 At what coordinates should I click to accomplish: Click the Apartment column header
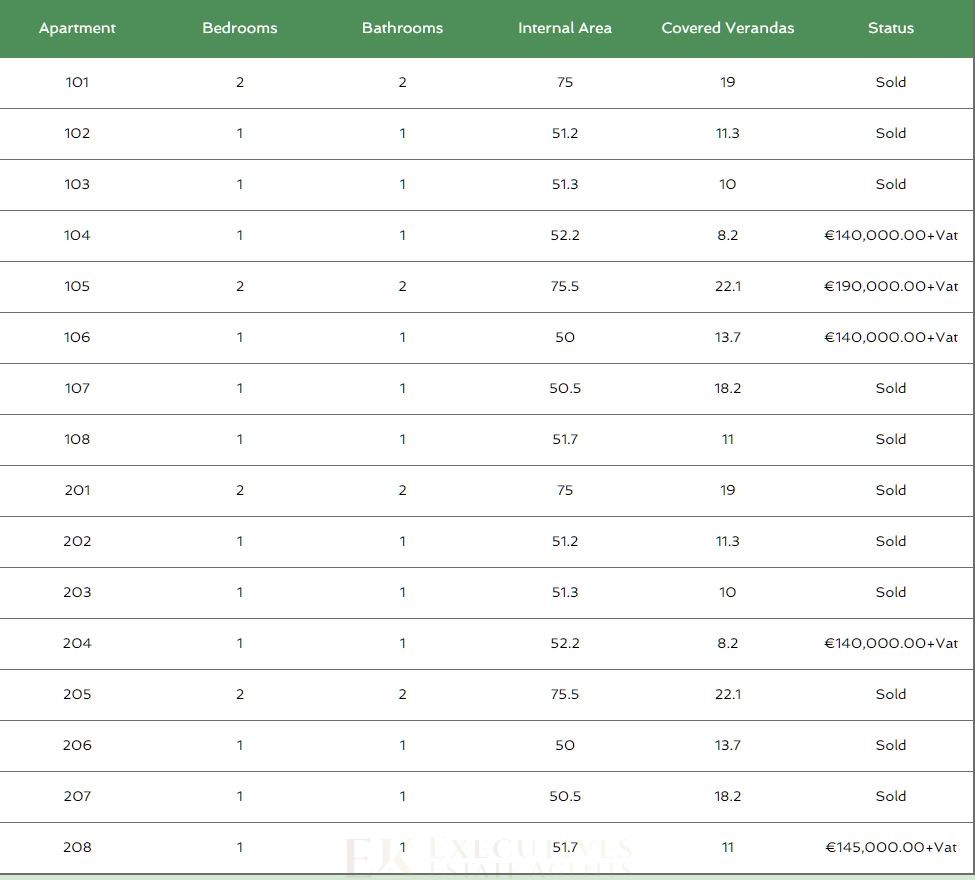[x=77, y=28]
